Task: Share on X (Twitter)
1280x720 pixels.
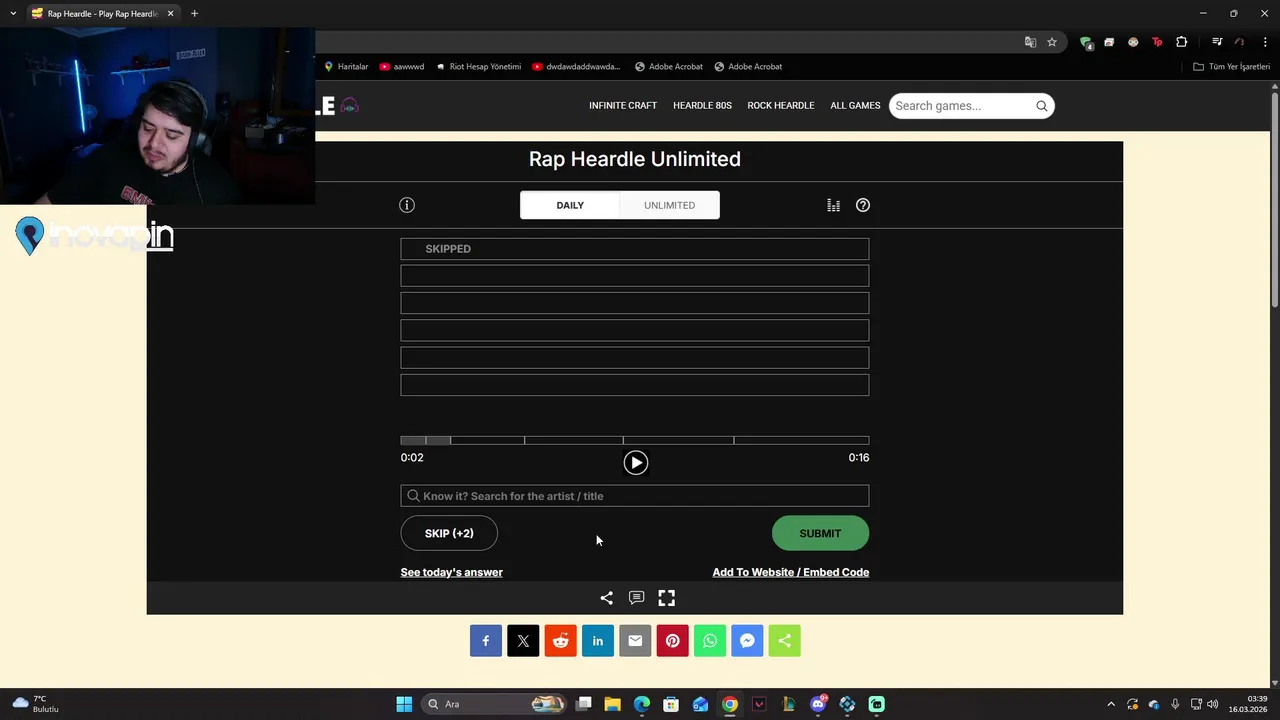Action: pos(523,641)
